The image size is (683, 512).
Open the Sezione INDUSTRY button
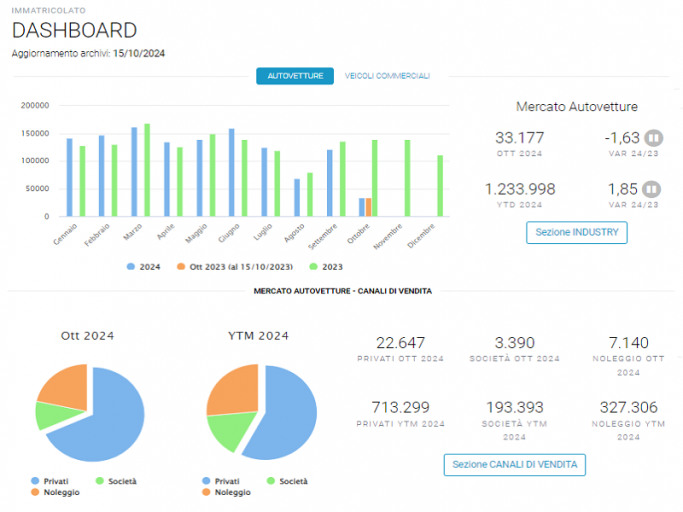coord(576,232)
